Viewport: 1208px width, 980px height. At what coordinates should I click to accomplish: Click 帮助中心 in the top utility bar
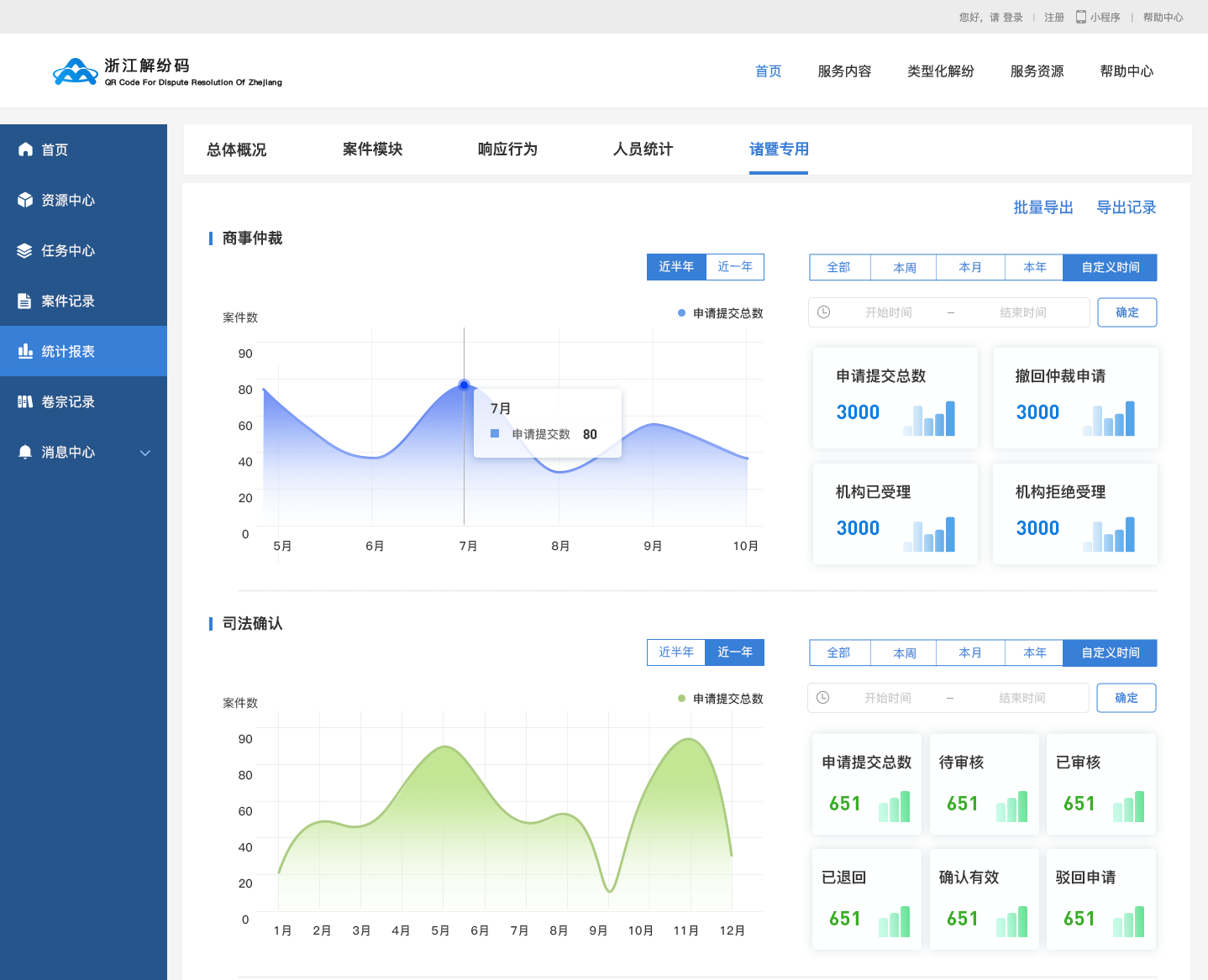(x=1163, y=17)
